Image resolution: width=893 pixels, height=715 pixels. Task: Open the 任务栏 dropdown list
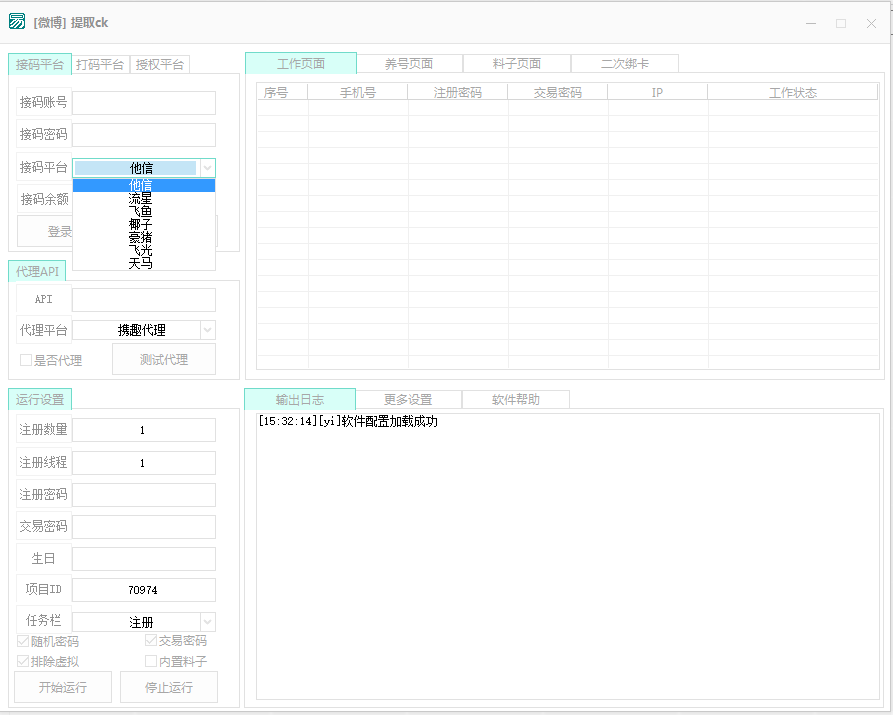coord(207,622)
